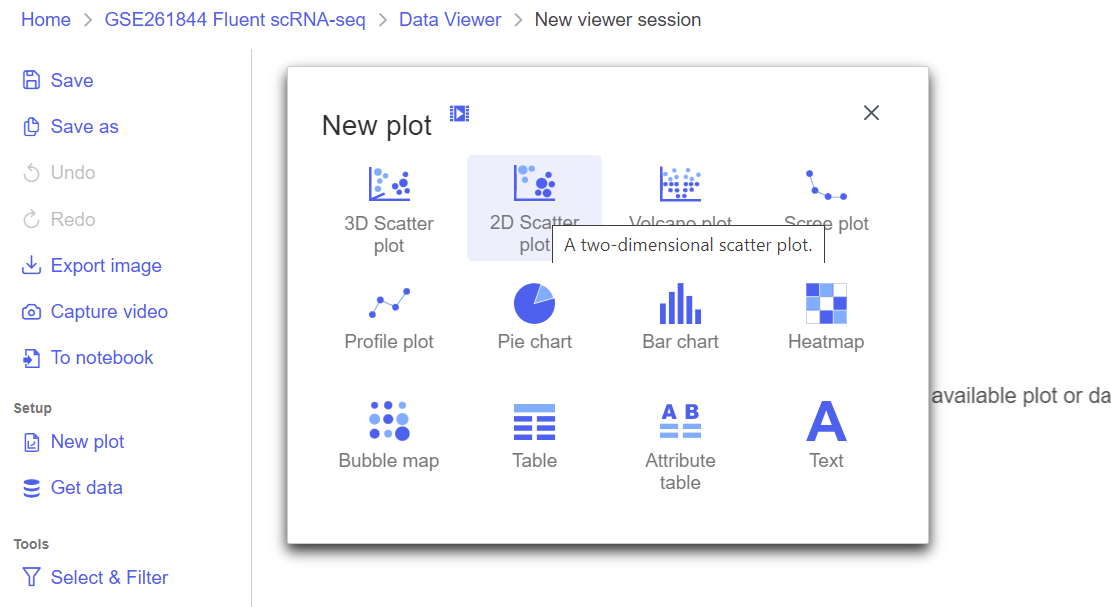Pick the Volcano plot icon
This screenshot has height=607, width=1111.
(x=680, y=184)
